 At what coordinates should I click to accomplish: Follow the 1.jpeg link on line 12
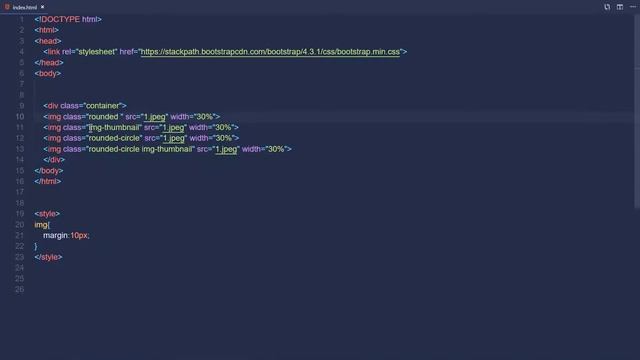[174, 138]
